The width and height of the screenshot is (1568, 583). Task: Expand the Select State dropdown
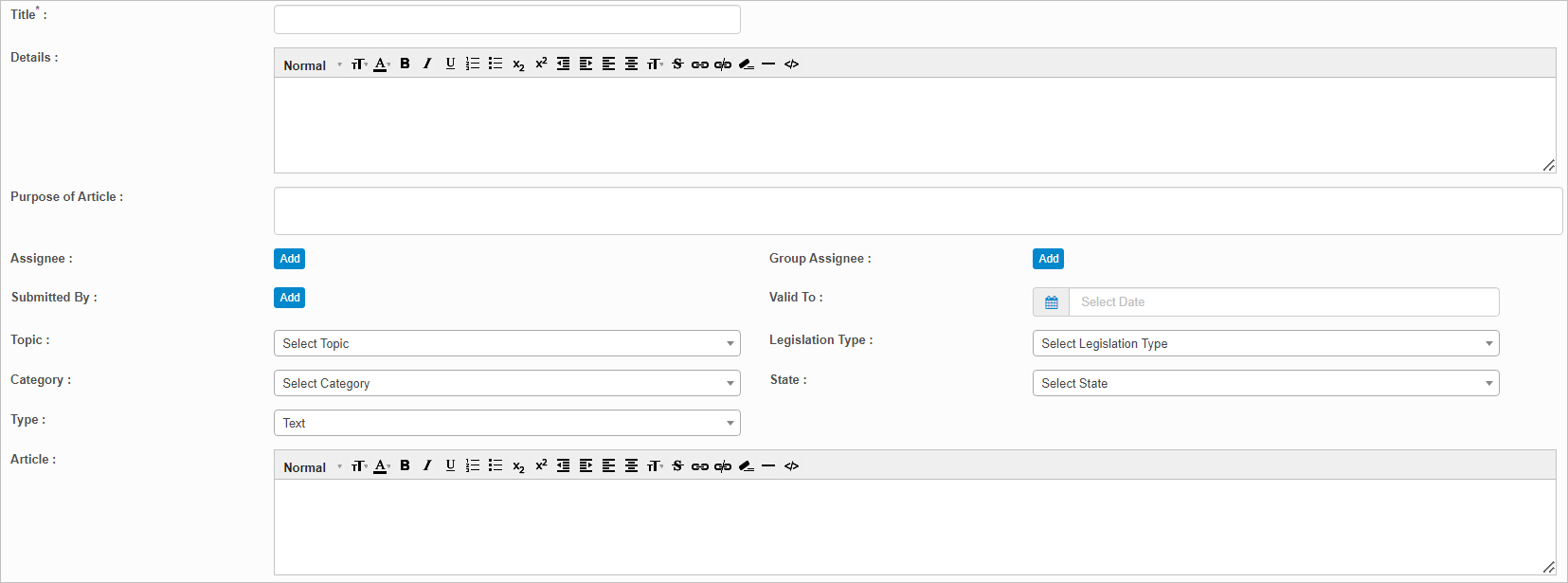(1265, 383)
